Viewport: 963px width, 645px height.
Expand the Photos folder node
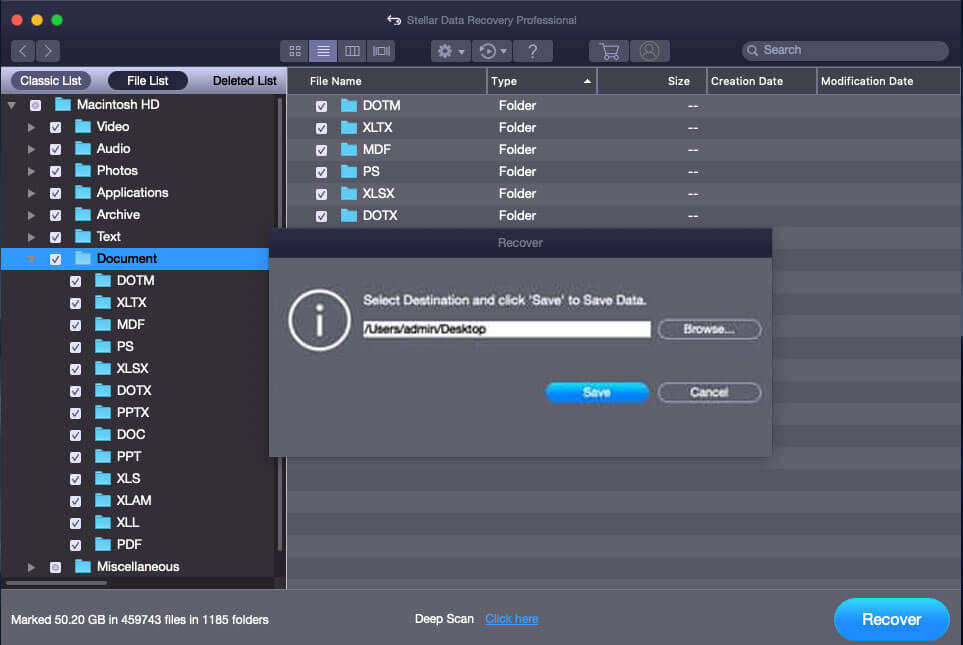[x=31, y=171]
